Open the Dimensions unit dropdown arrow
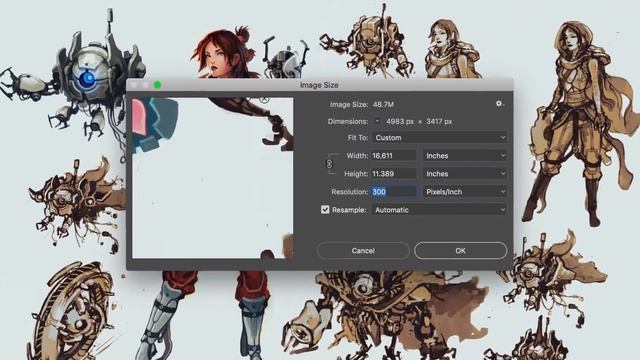 [x=377, y=121]
